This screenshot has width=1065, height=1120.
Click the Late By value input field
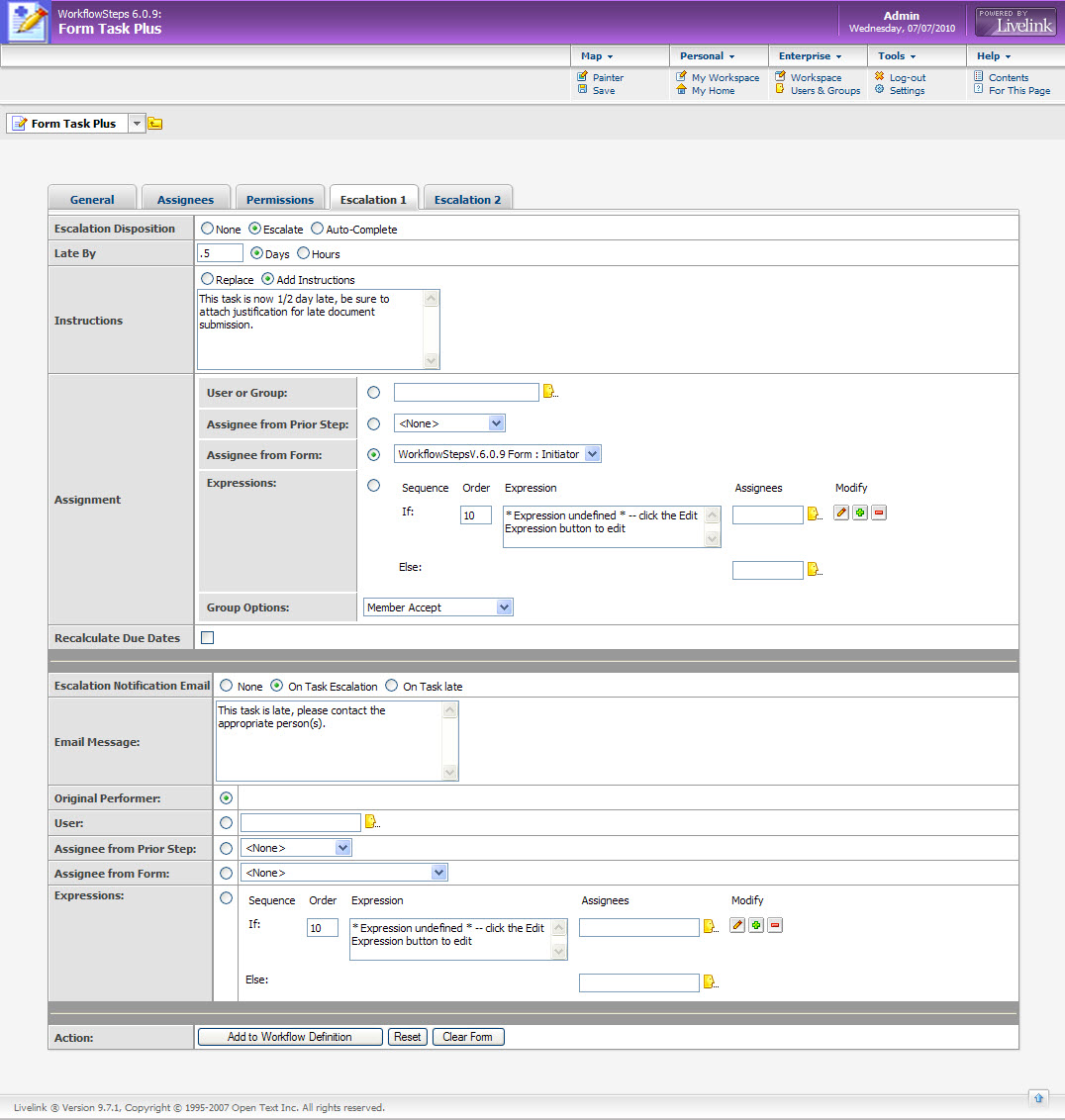(220, 253)
